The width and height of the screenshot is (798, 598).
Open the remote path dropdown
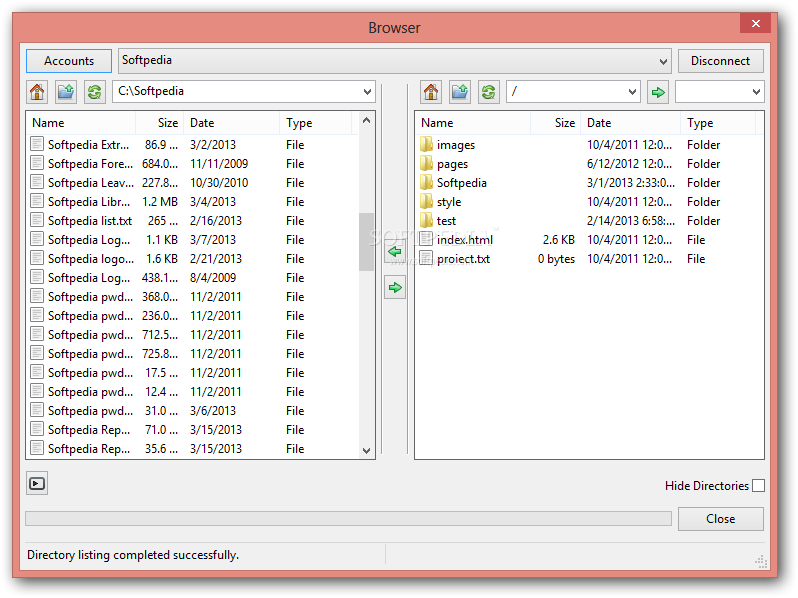632,92
